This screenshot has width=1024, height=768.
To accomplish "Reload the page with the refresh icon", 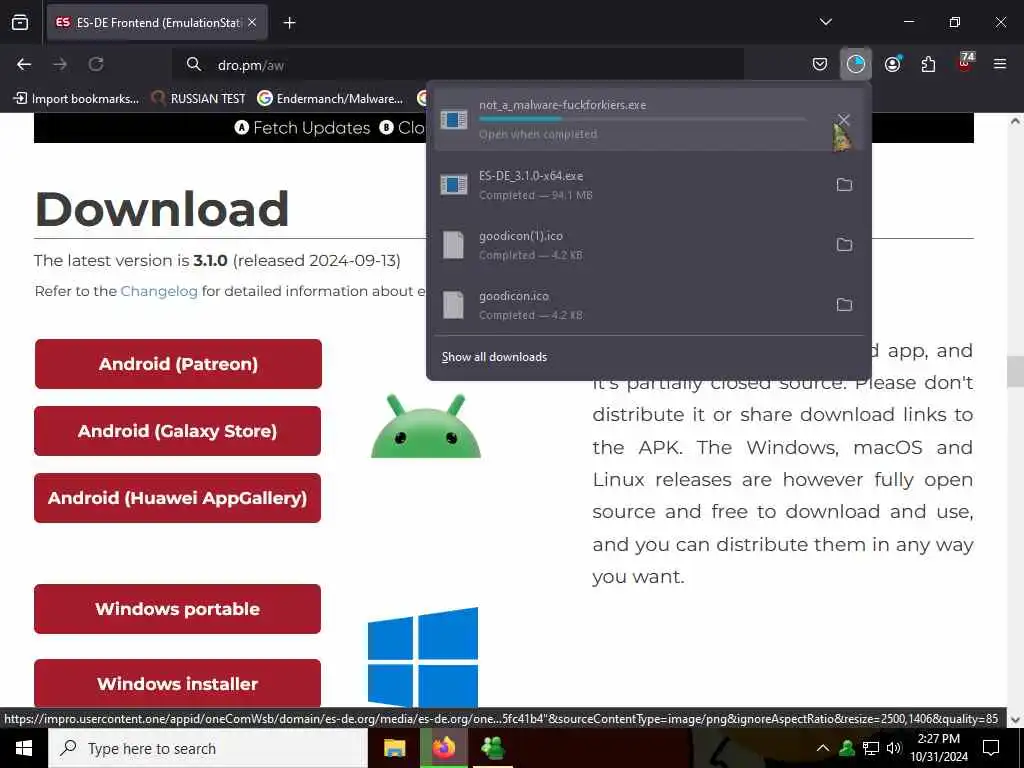I will click(x=96, y=64).
